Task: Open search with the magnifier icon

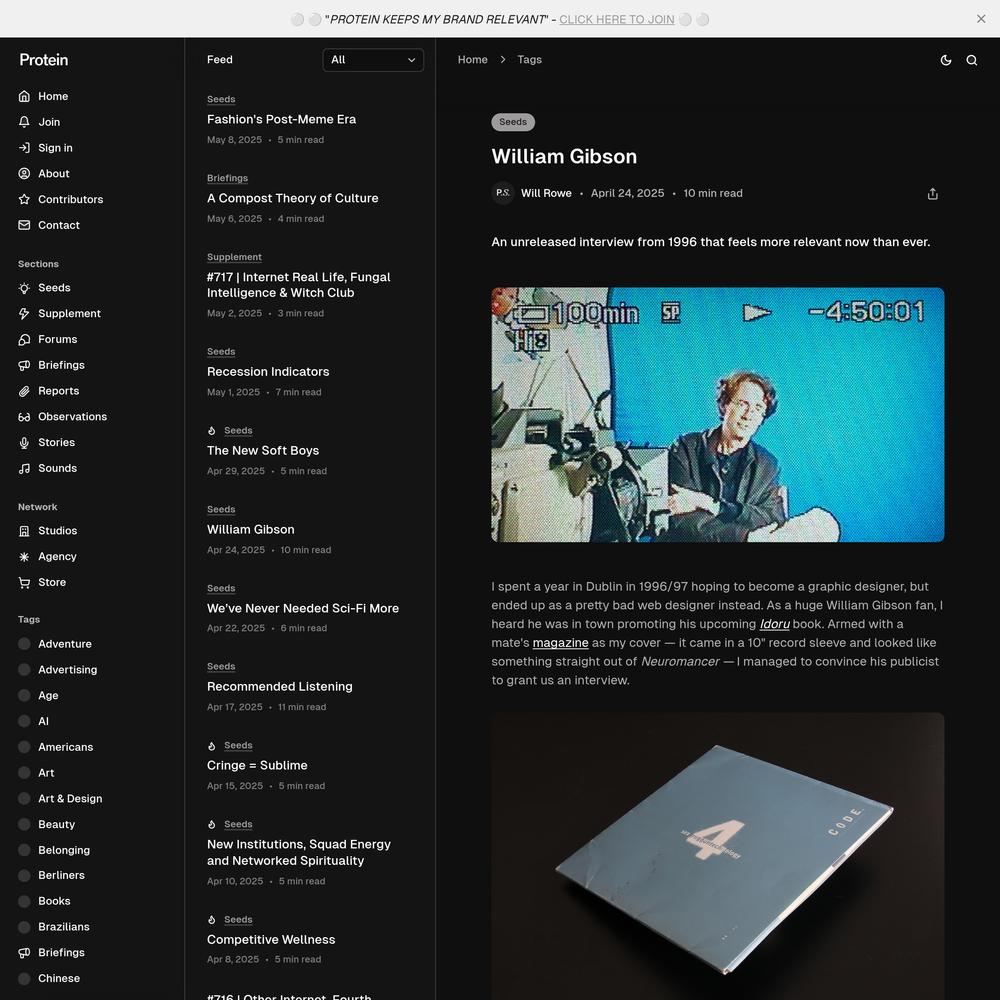Action: tap(972, 60)
